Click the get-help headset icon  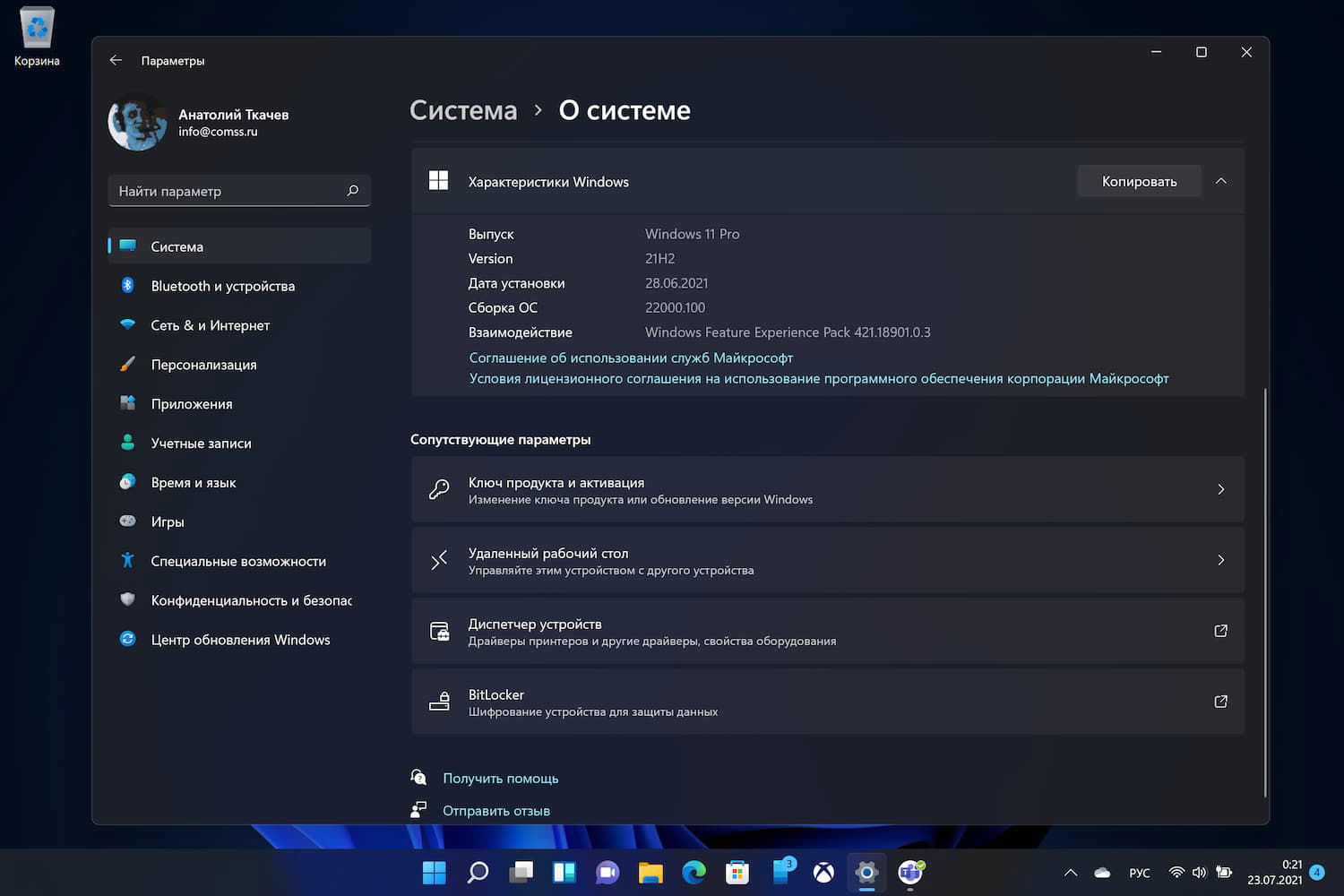tap(418, 777)
